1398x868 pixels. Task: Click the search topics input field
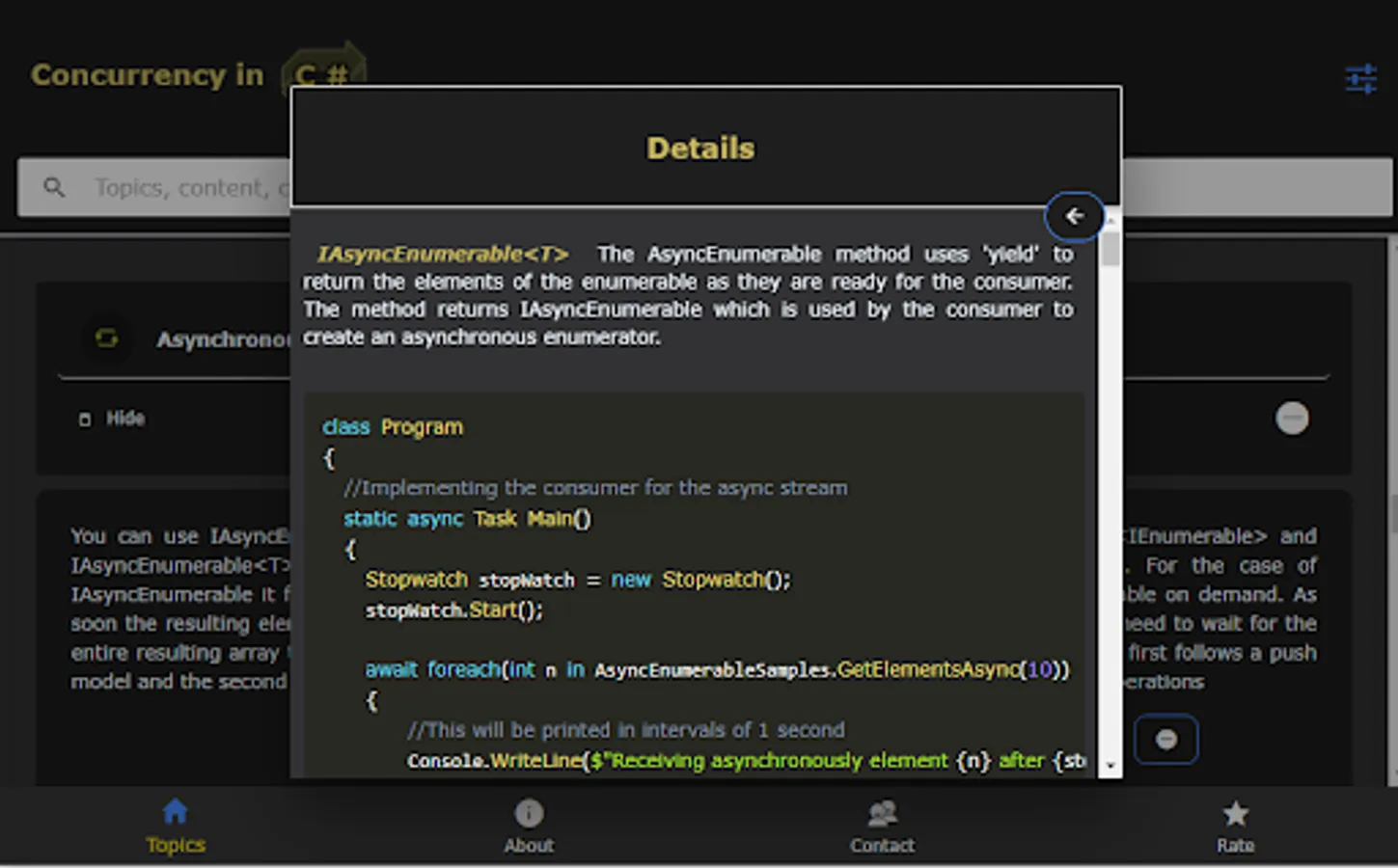tap(705, 187)
